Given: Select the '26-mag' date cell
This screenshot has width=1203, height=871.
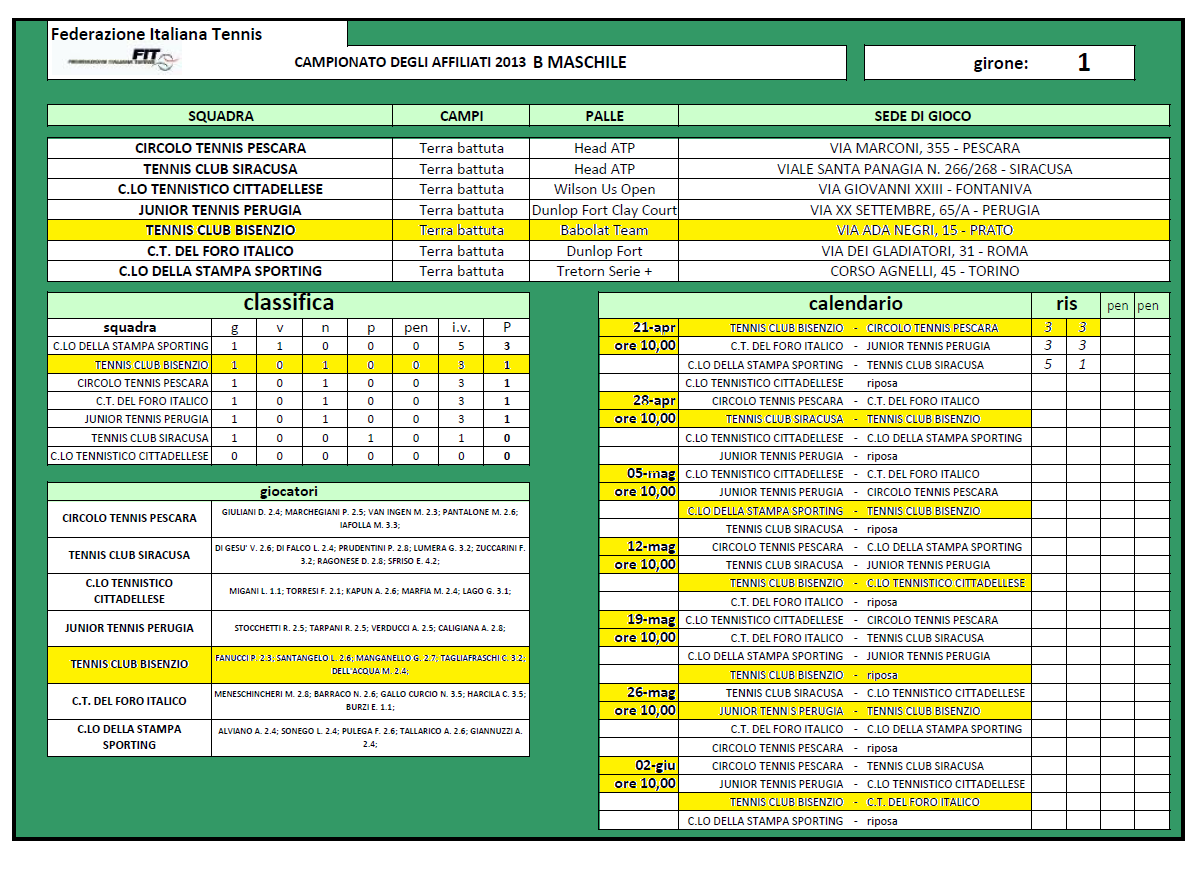Looking at the screenshot, I should click(x=639, y=693).
